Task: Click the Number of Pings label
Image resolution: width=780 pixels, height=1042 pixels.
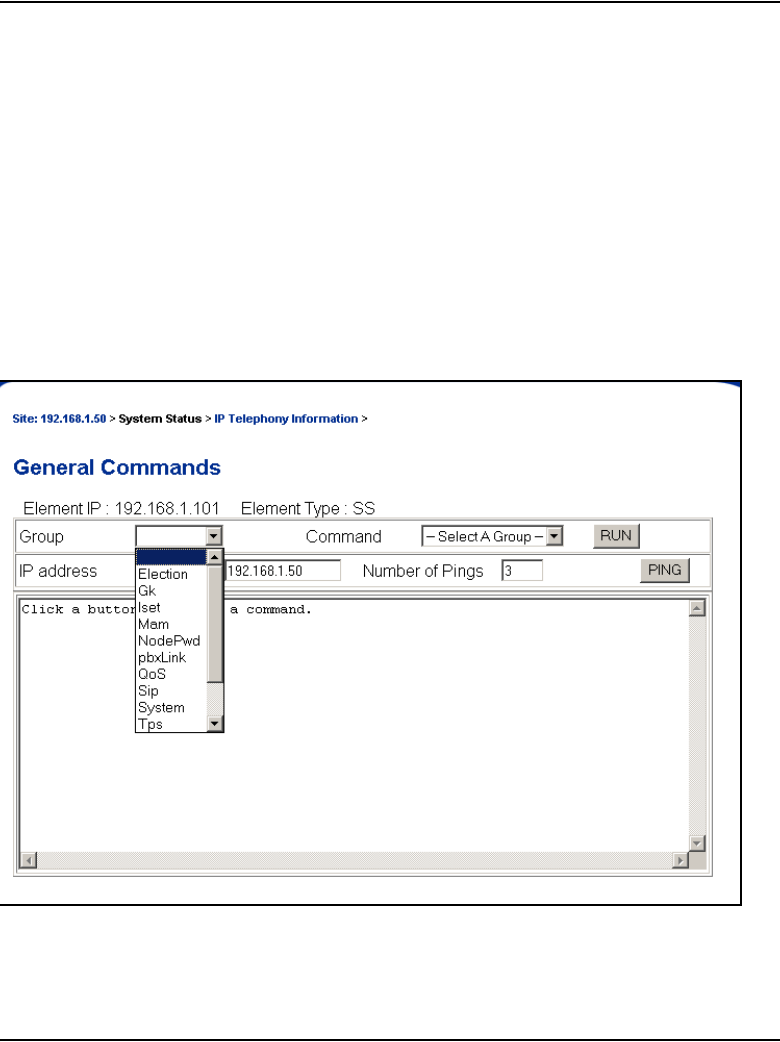Action: pyautogui.click(x=423, y=571)
